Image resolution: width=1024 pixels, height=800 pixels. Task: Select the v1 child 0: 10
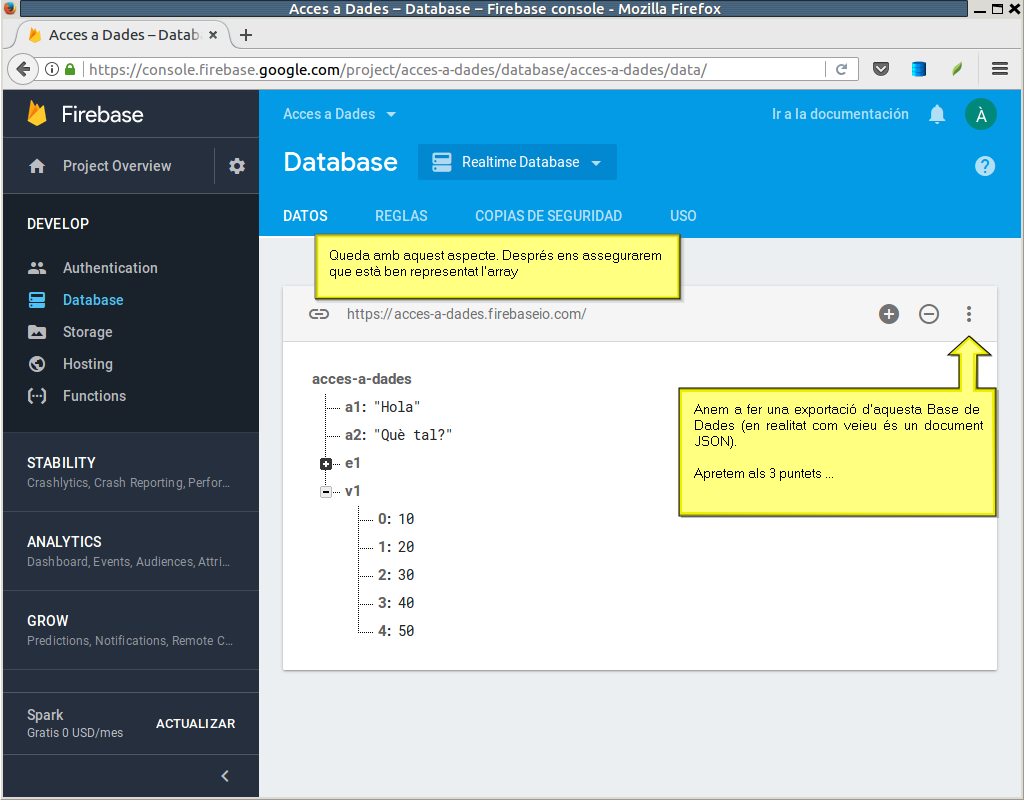(x=396, y=519)
